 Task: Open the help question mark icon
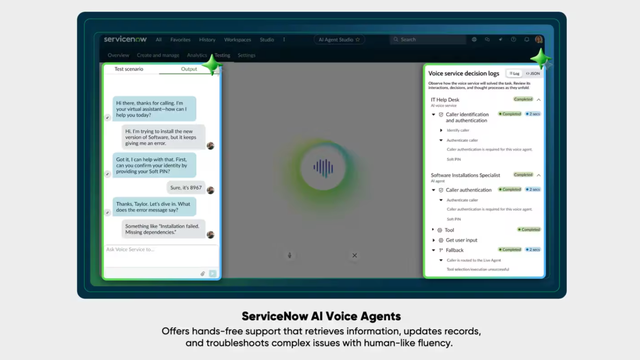click(513, 40)
